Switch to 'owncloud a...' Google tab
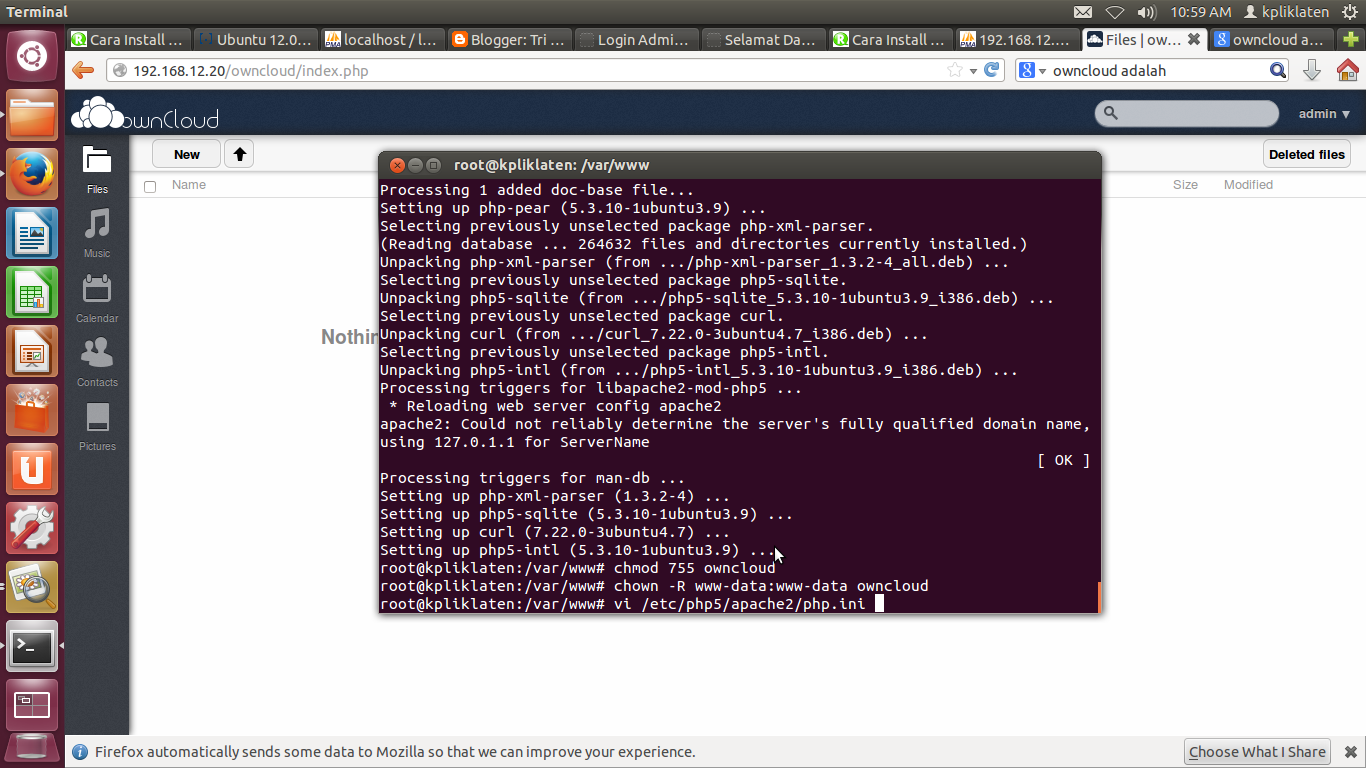1366x768 pixels. pyautogui.click(x=1270, y=40)
